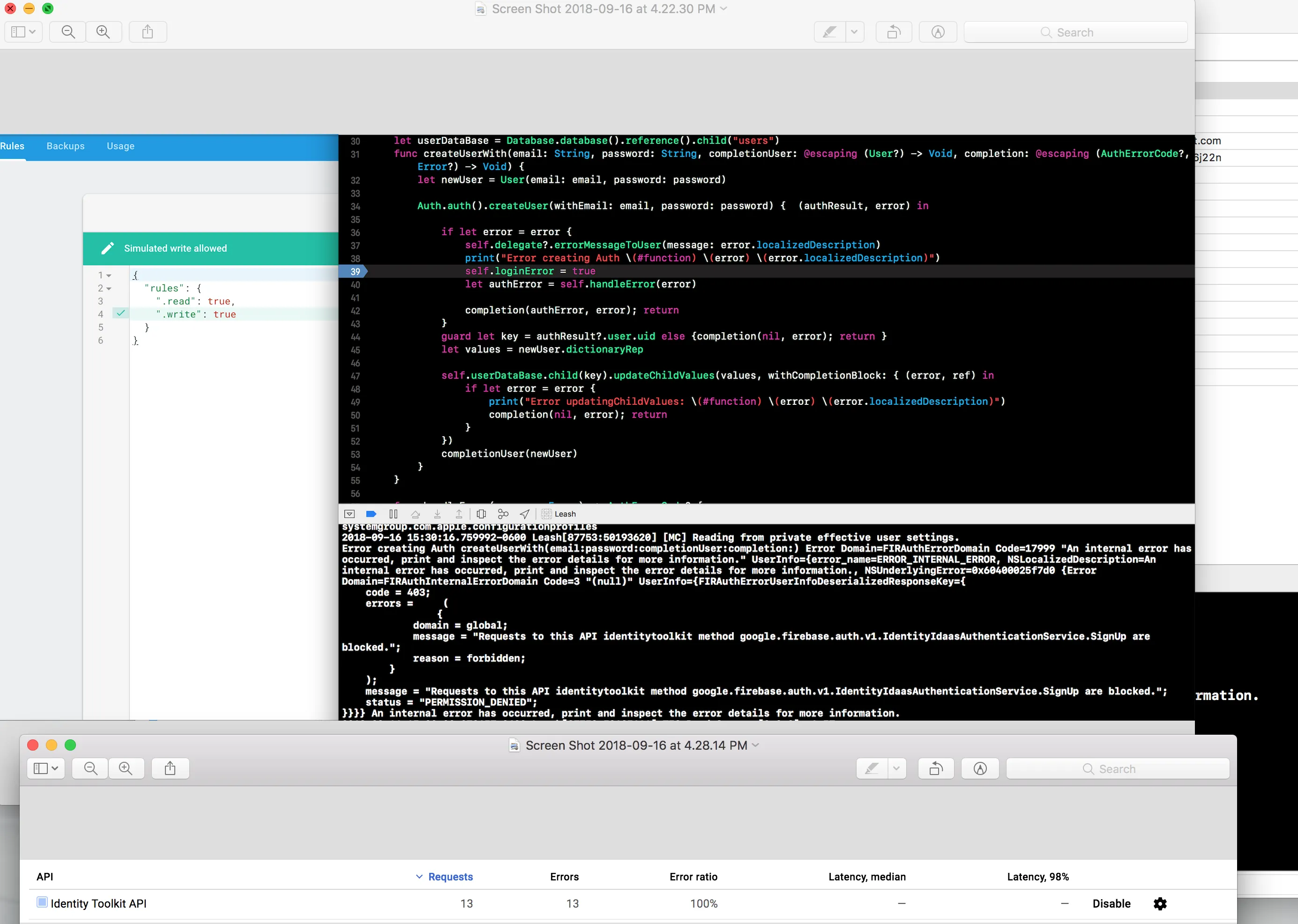This screenshot has height=924, width=1298.
Task: Open sidebar view menu in 4.28.14 PM window
Action: pyautogui.click(x=46, y=768)
